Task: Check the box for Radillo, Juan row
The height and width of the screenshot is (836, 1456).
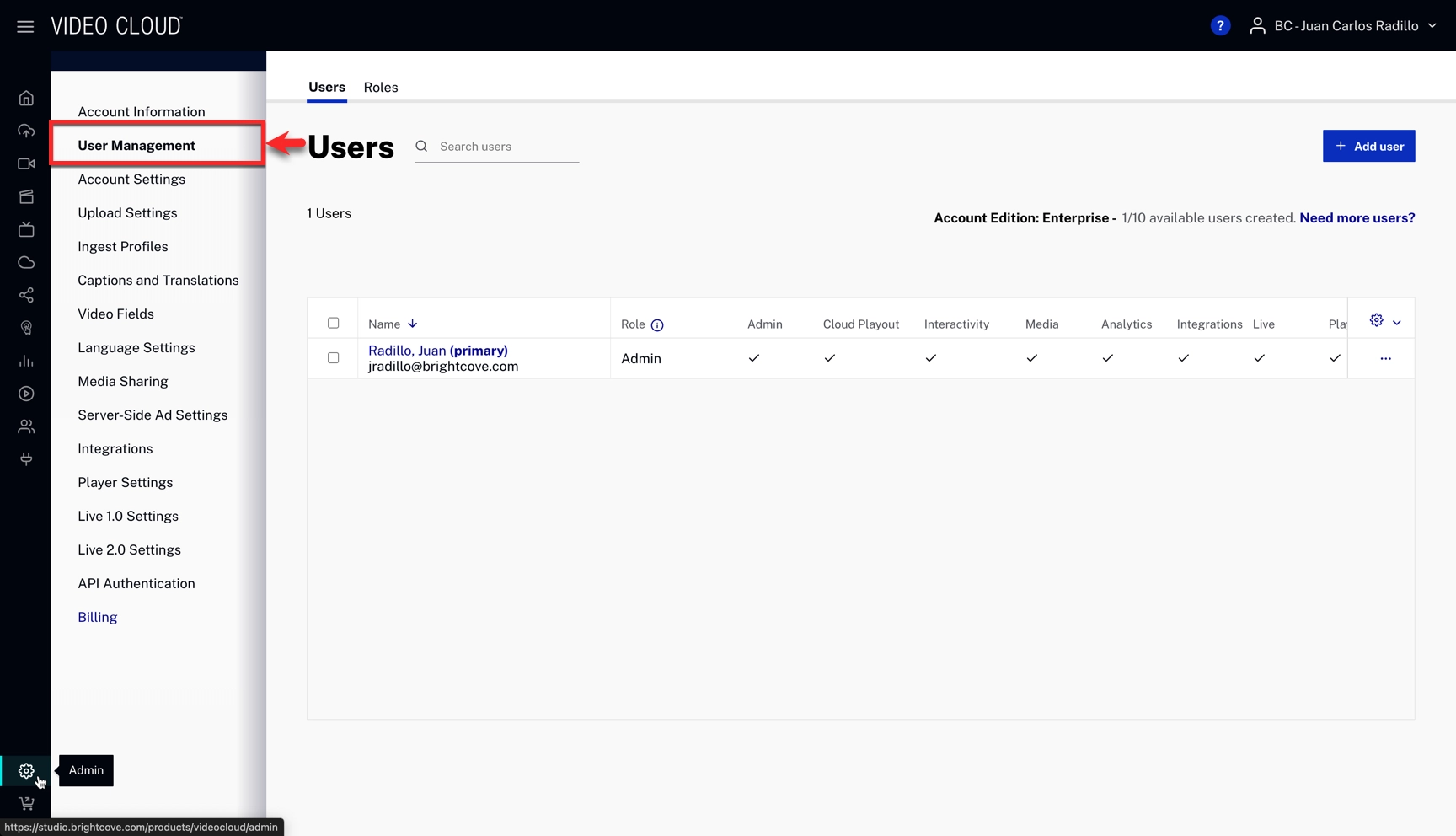Action: (334, 358)
